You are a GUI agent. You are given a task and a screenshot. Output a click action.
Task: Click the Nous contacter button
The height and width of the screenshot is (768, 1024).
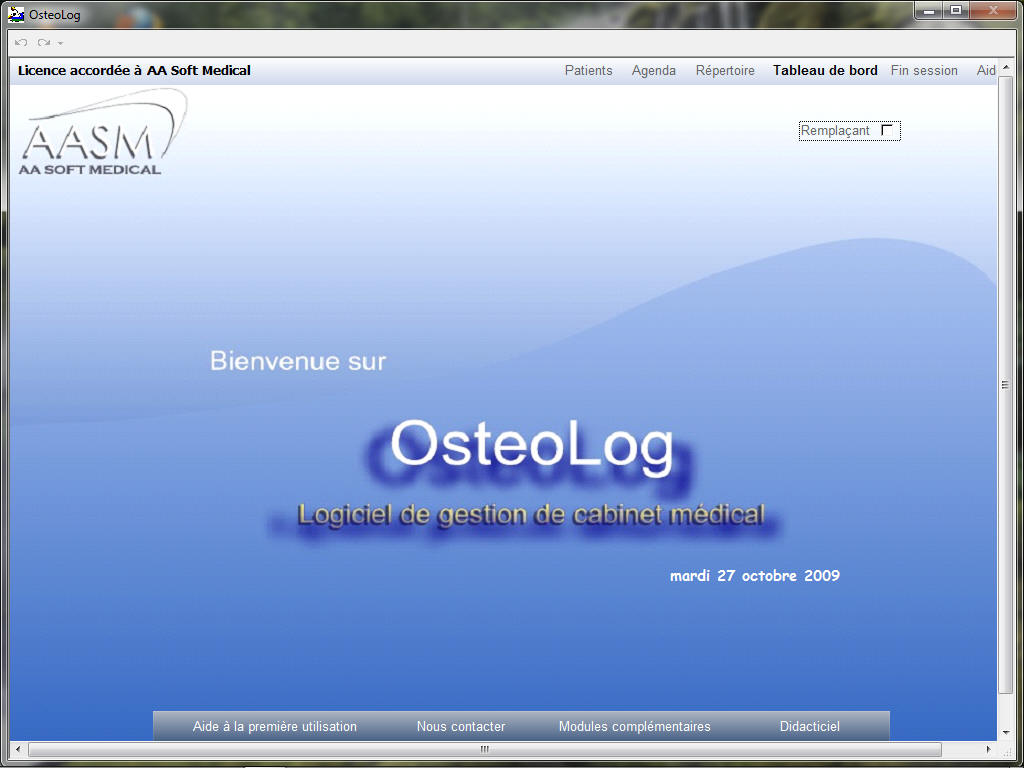coord(461,726)
